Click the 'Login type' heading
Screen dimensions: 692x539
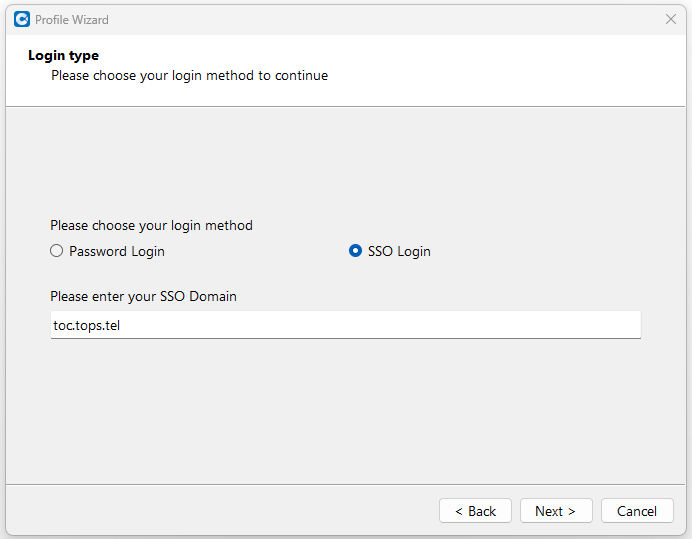(x=63, y=56)
